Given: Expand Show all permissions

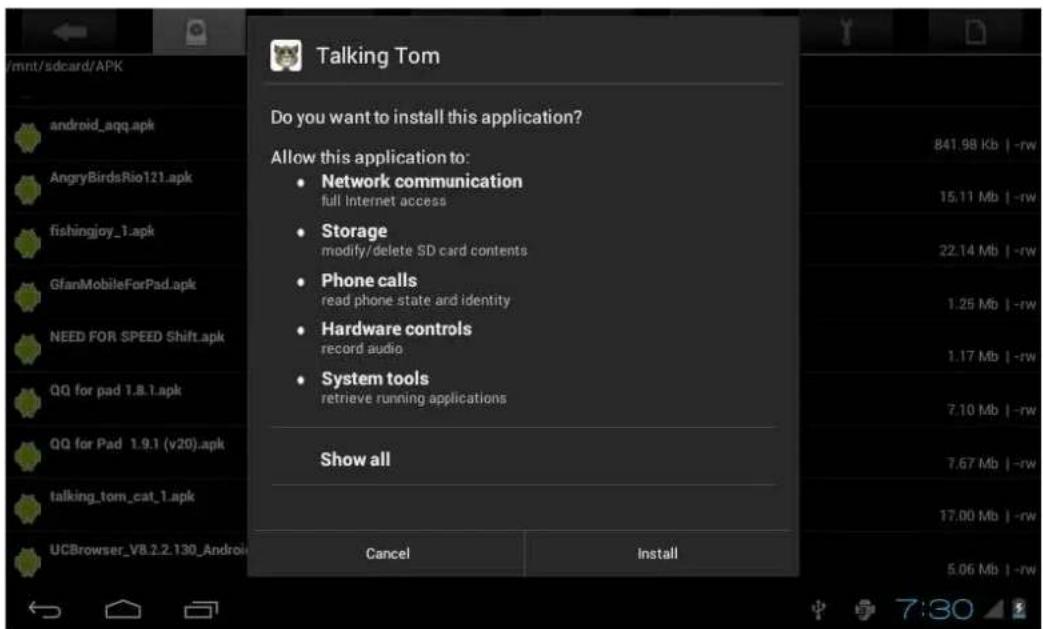Looking at the screenshot, I should (355, 459).
